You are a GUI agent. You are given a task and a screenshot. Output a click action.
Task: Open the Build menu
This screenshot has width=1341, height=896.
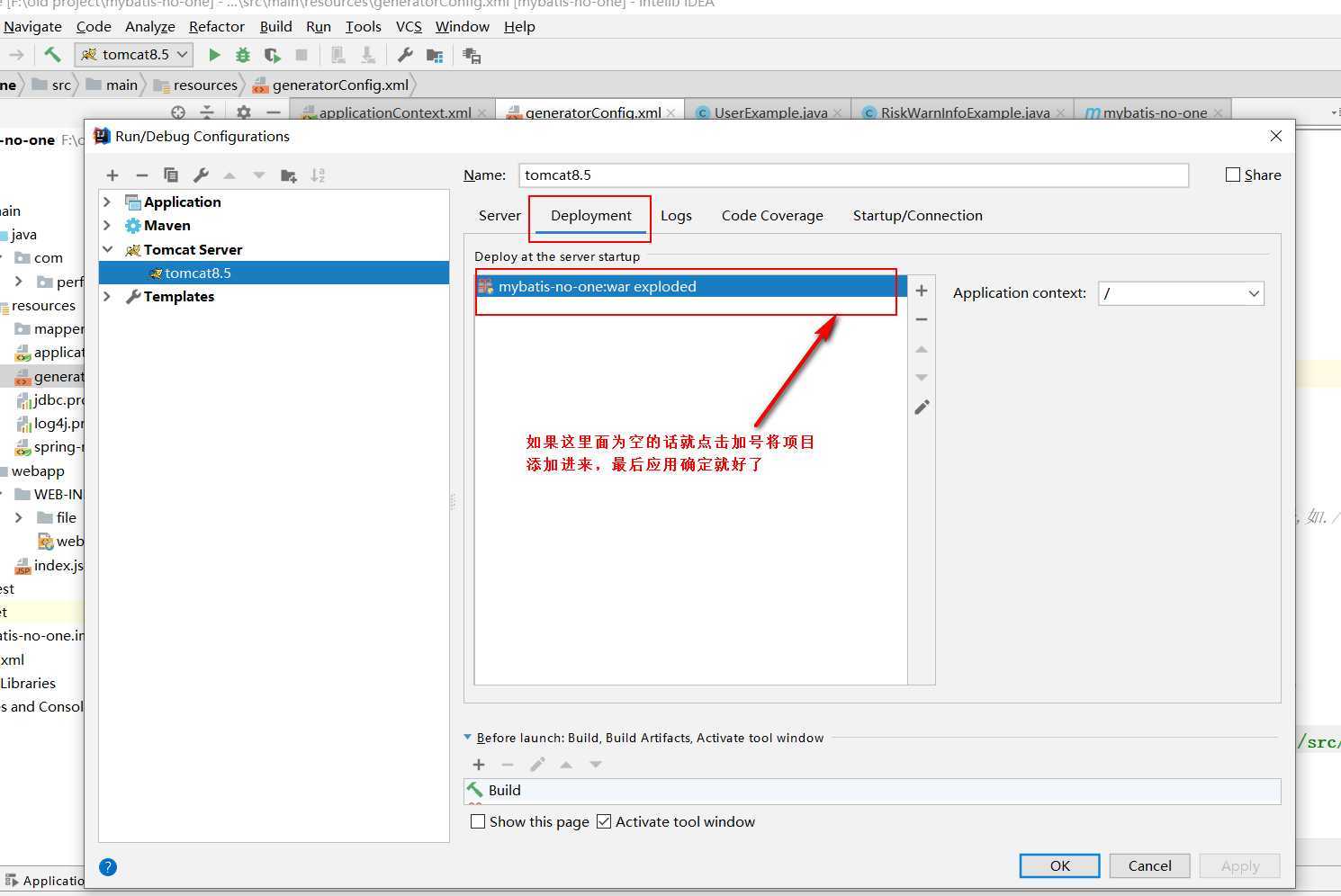tap(275, 27)
